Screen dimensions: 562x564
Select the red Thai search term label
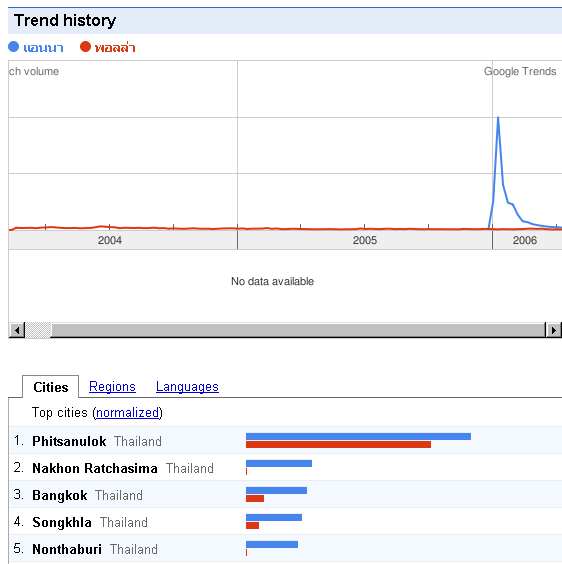tap(115, 47)
